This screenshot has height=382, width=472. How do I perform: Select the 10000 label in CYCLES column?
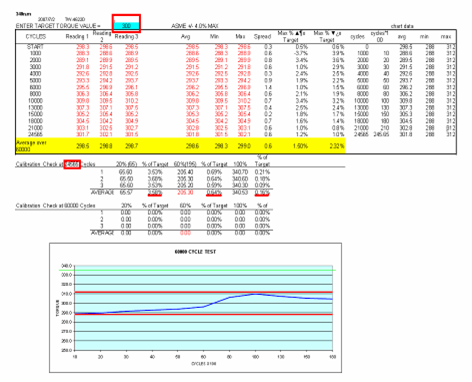[x=36, y=101]
